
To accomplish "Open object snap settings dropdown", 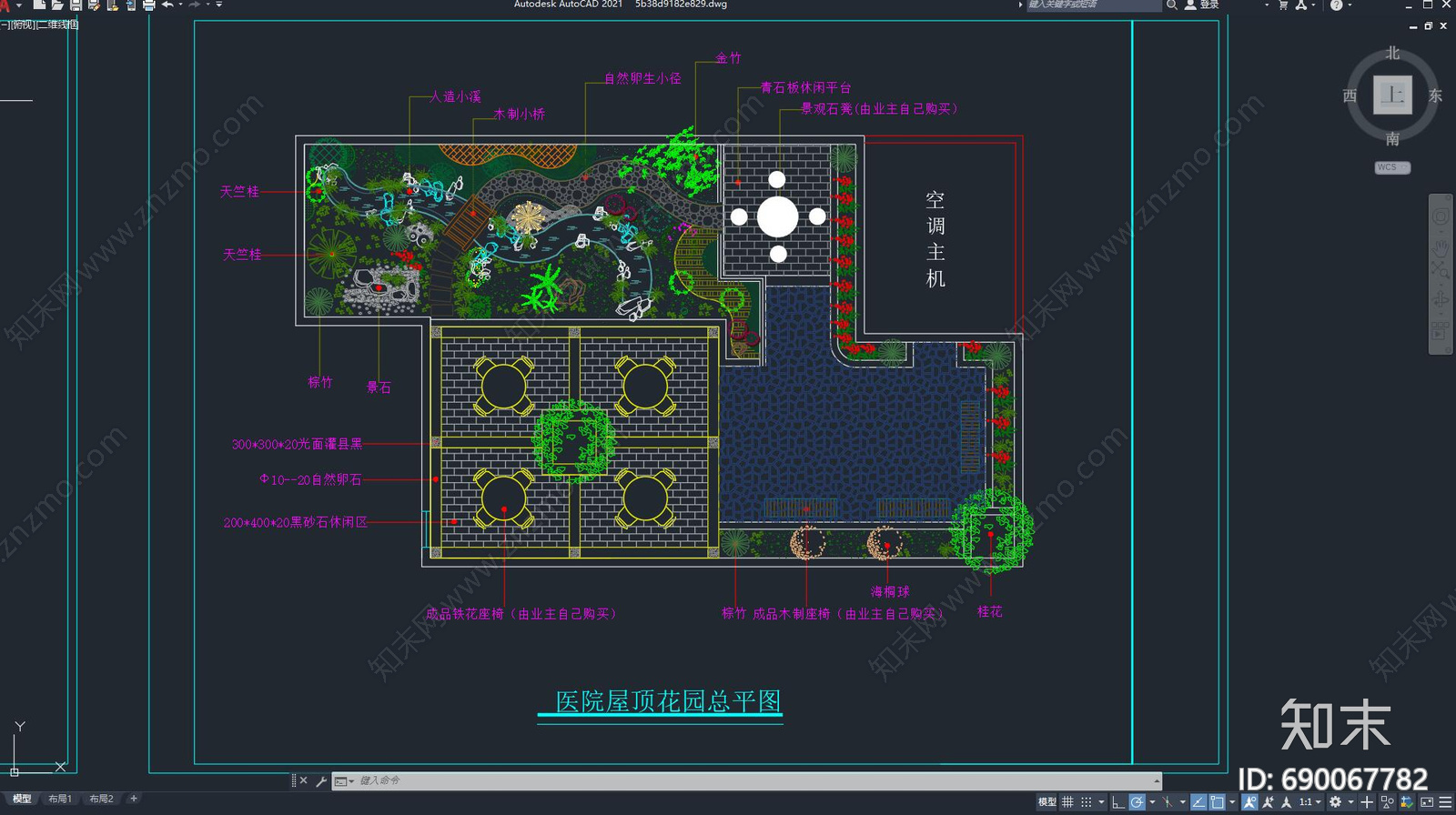I will [x=1232, y=802].
